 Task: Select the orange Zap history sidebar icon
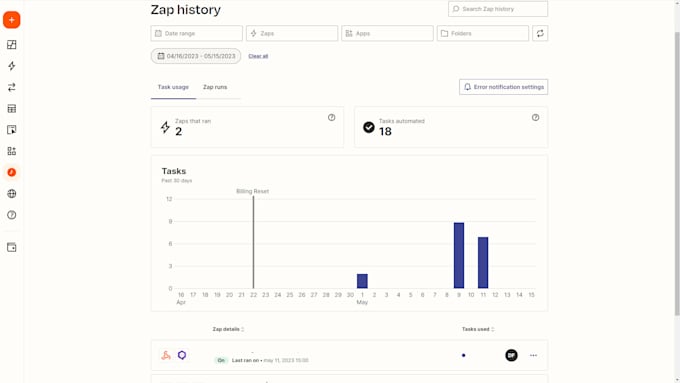(12, 172)
